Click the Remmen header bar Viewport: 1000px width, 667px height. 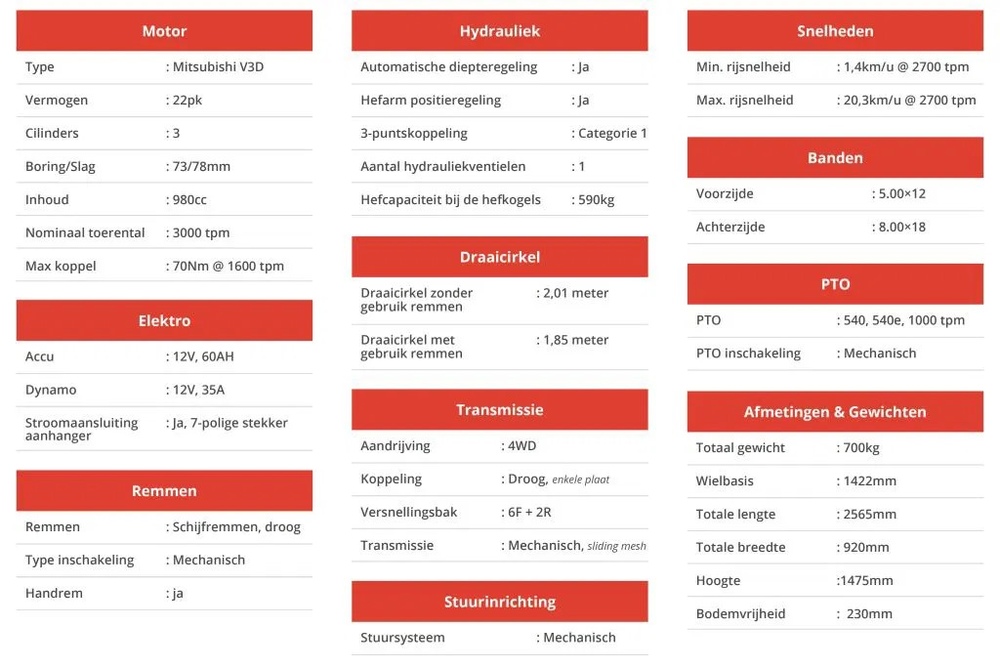tap(164, 490)
